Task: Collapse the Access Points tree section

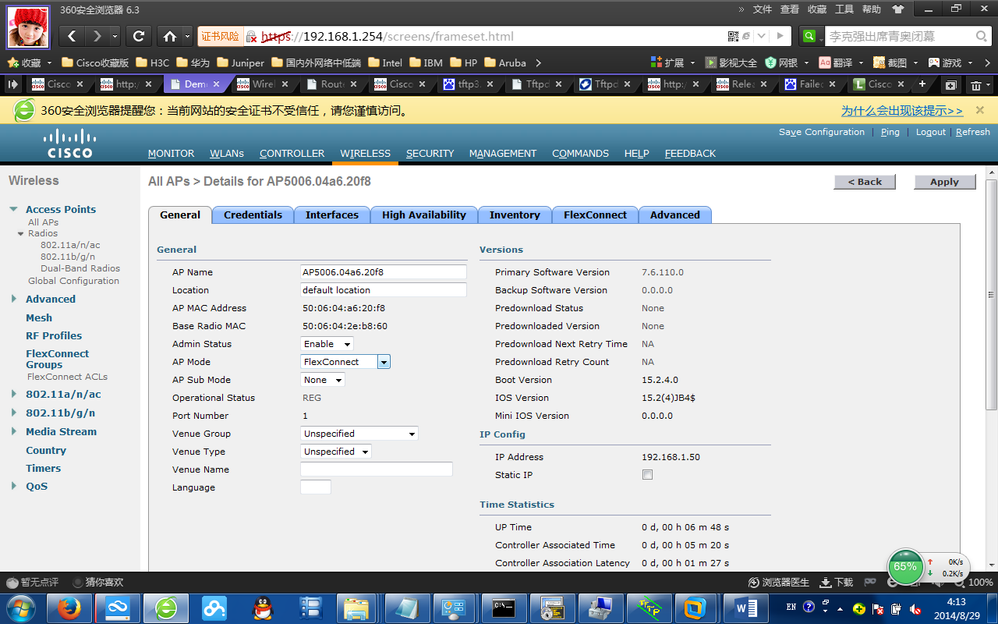Action: point(13,209)
